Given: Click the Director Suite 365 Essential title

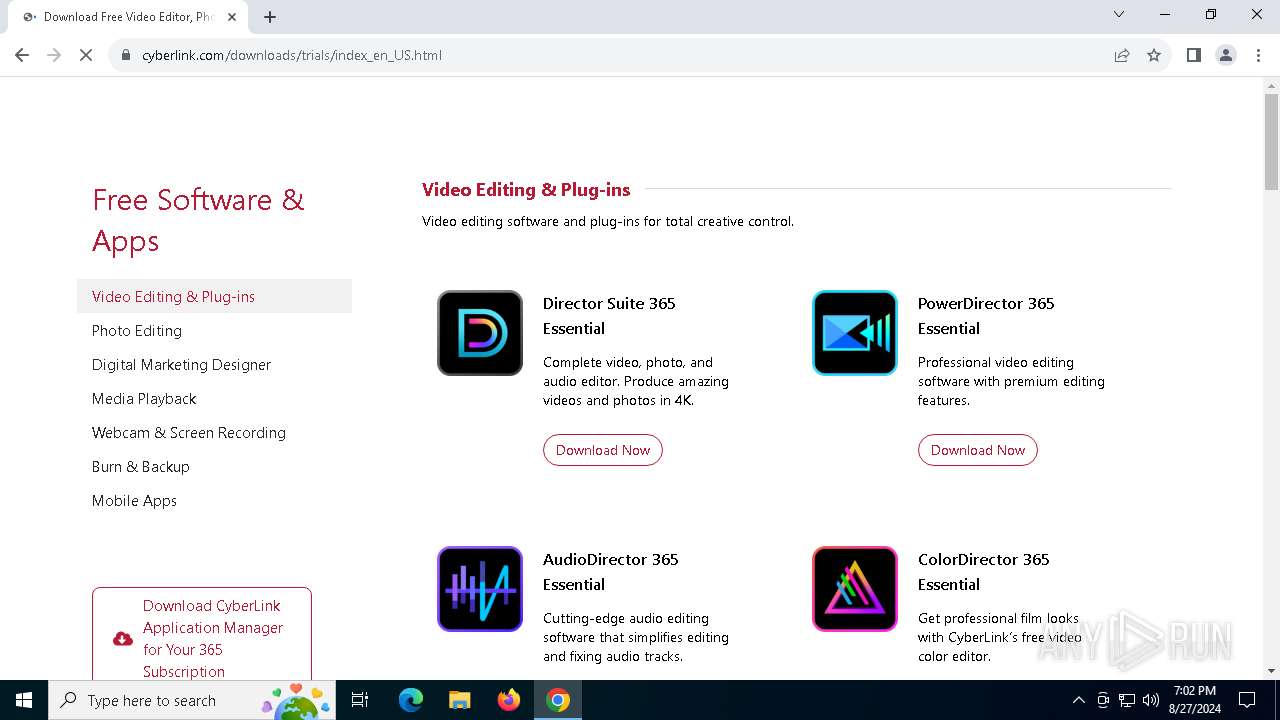Looking at the screenshot, I should pyautogui.click(x=609, y=316).
